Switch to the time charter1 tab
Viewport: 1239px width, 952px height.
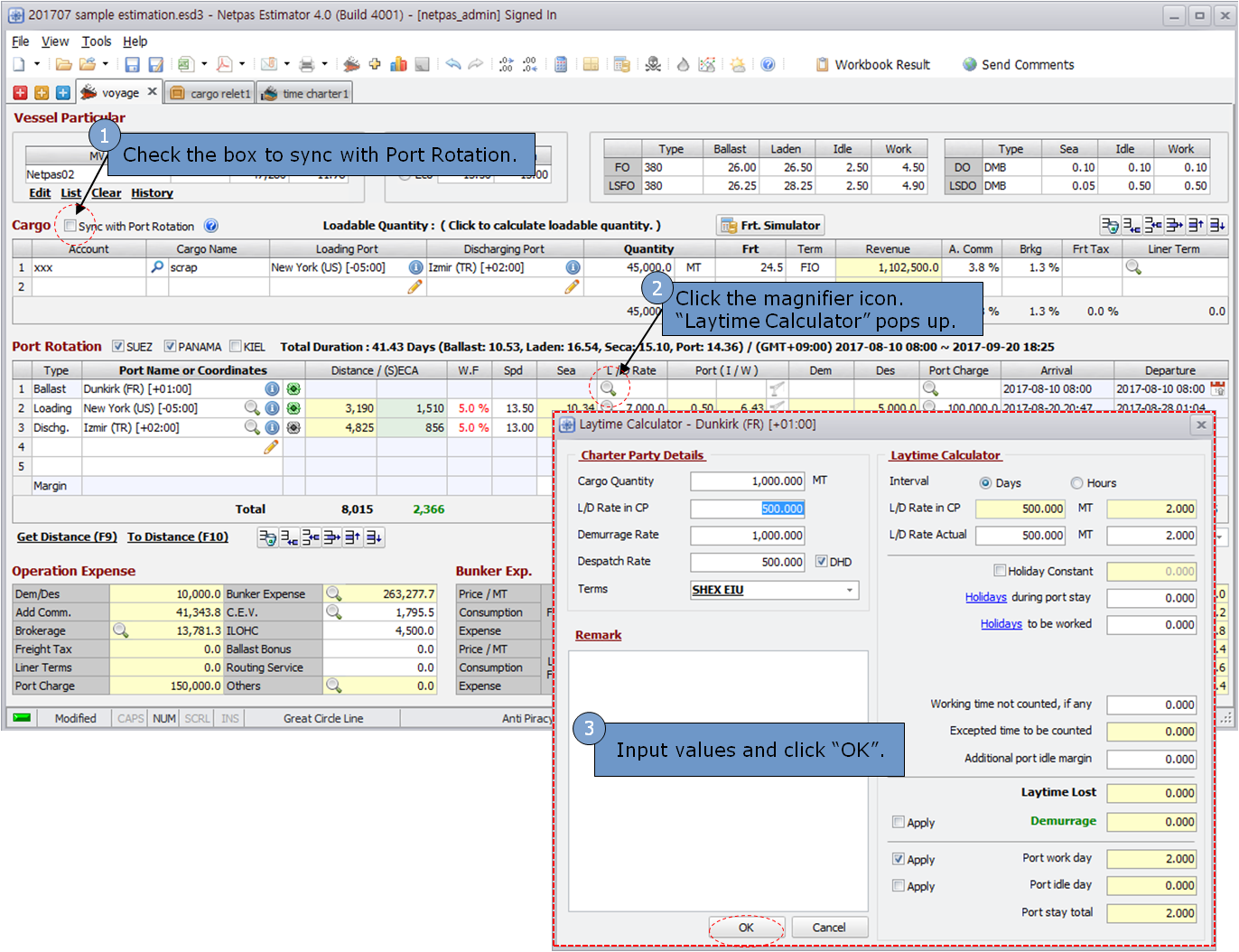click(305, 93)
